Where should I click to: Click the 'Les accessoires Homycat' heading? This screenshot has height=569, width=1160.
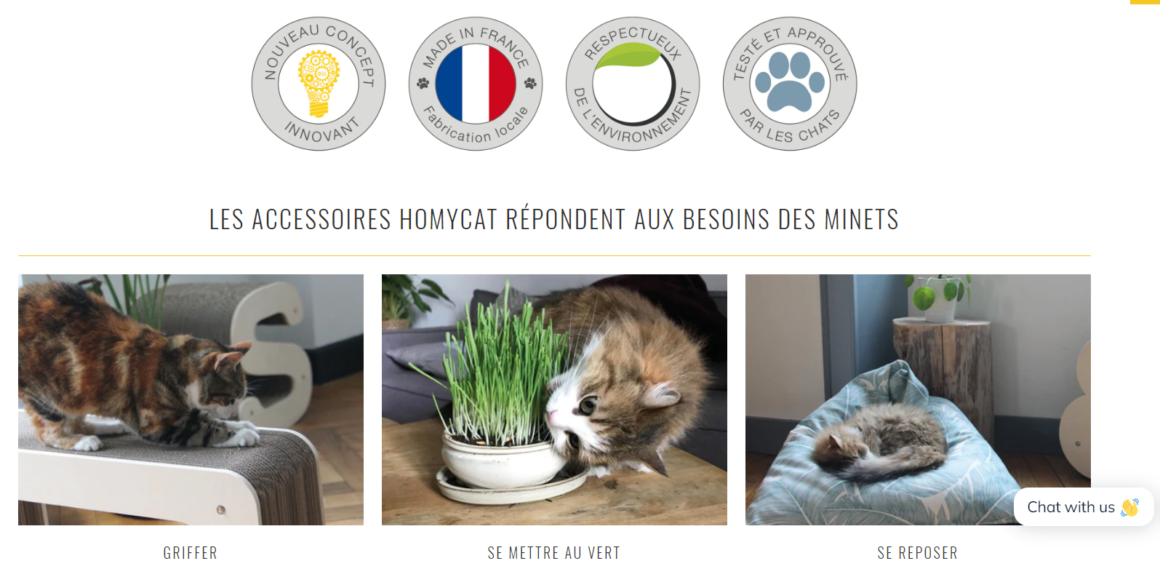(x=554, y=219)
